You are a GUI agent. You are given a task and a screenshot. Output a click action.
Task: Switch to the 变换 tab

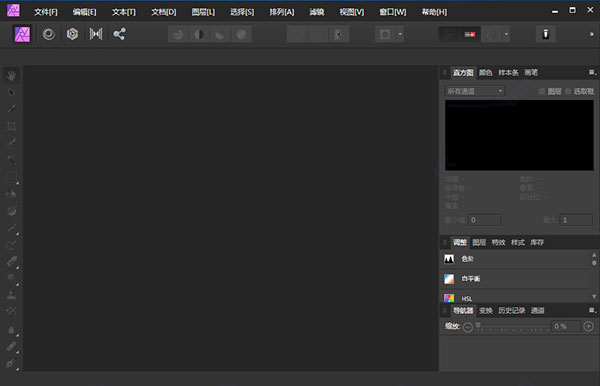[486, 311]
